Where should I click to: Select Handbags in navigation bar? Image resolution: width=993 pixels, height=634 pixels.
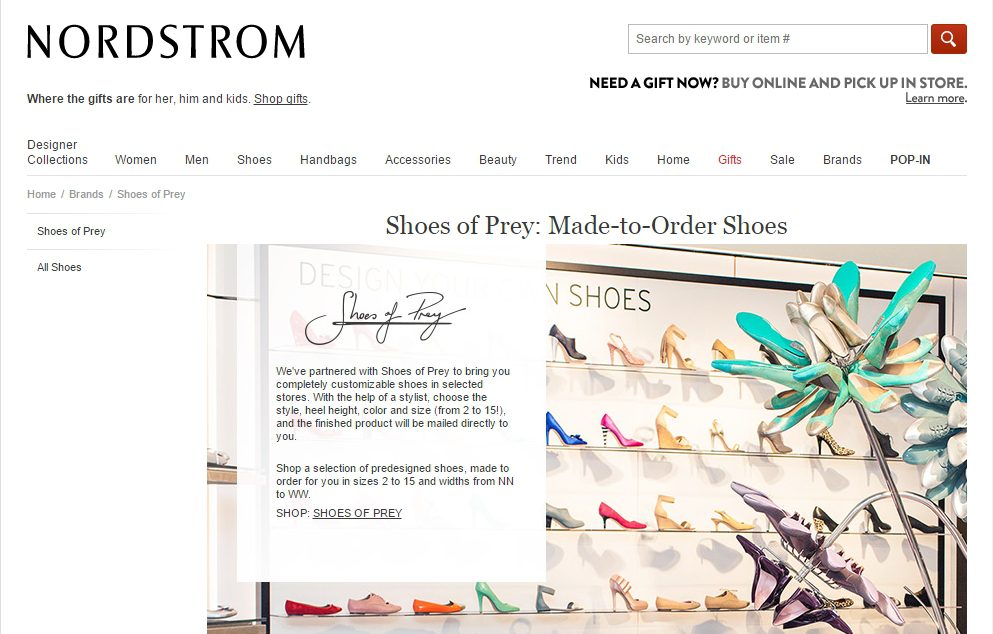(x=328, y=160)
